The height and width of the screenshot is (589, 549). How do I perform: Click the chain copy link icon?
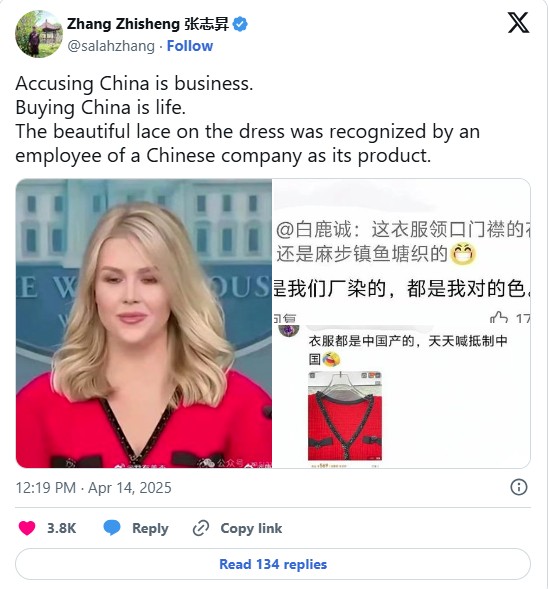pyautogui.click(x=201, y=528)
